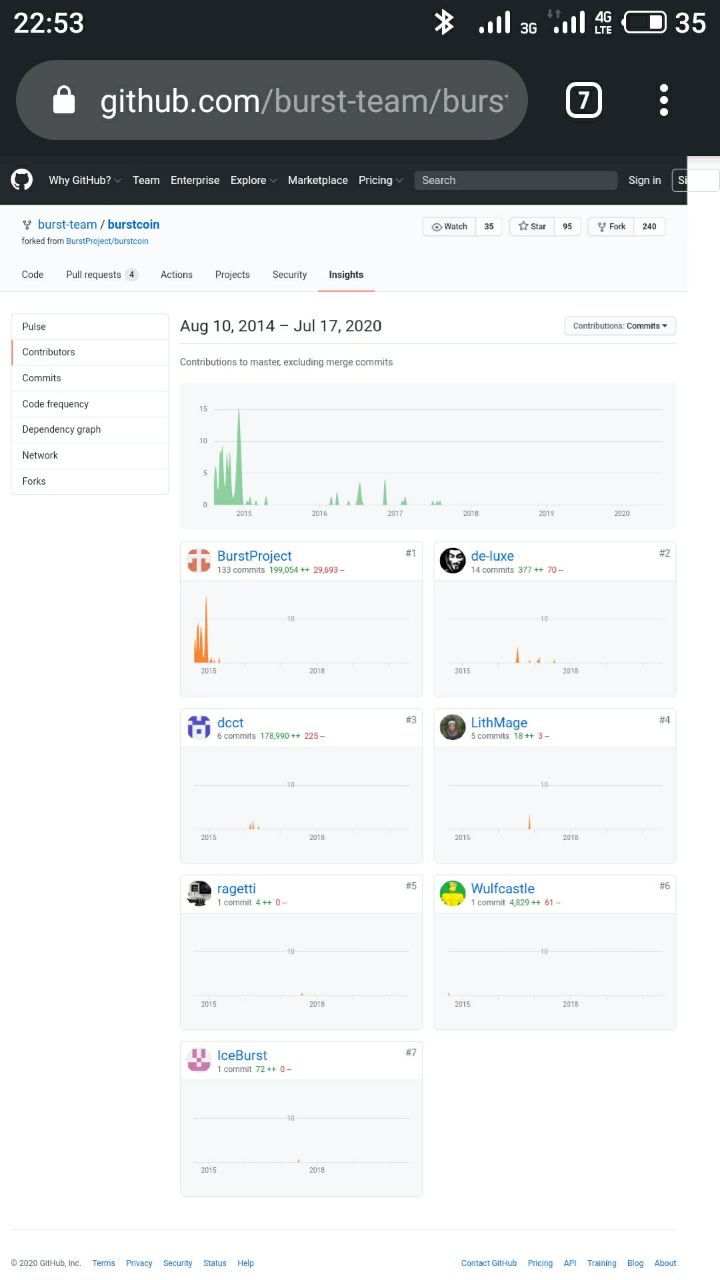Open Dependency graph in the sidebar
Image resolution: width=720 pixels, height=1280 pixels.
pyautogui.click(x=90, y=429)
